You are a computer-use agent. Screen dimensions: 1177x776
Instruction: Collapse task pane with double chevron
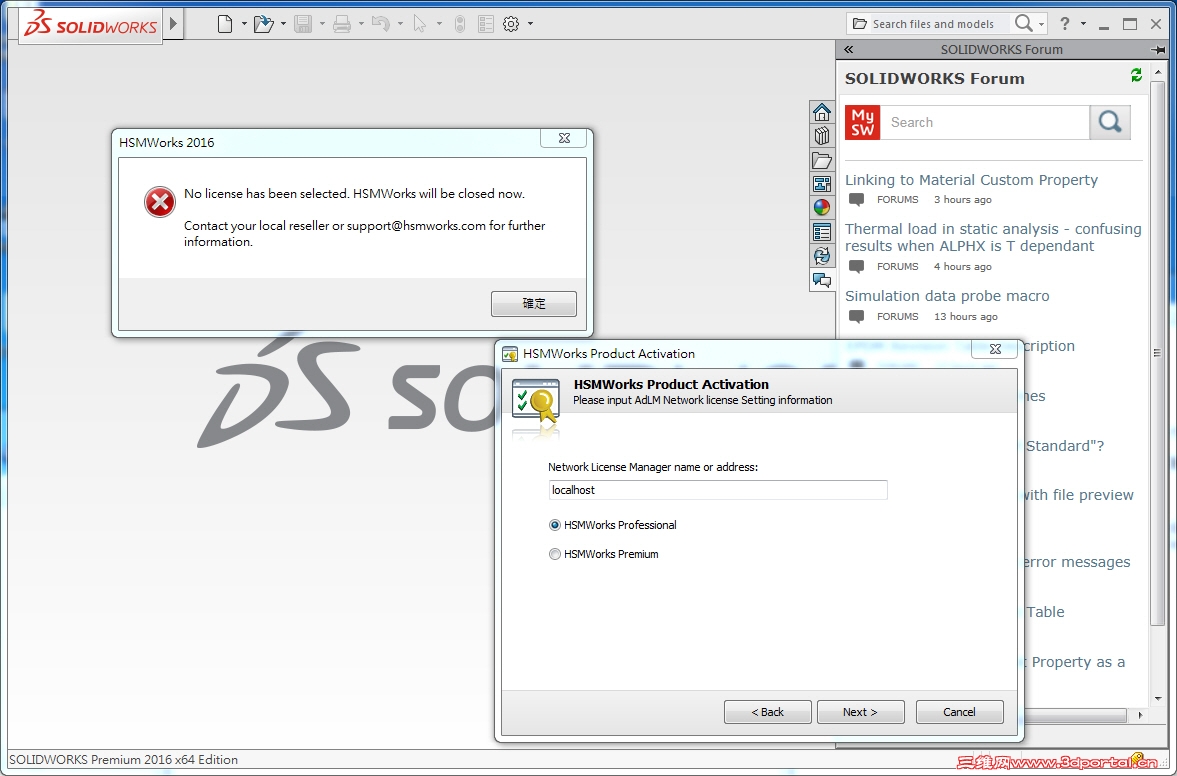[848, 50]
